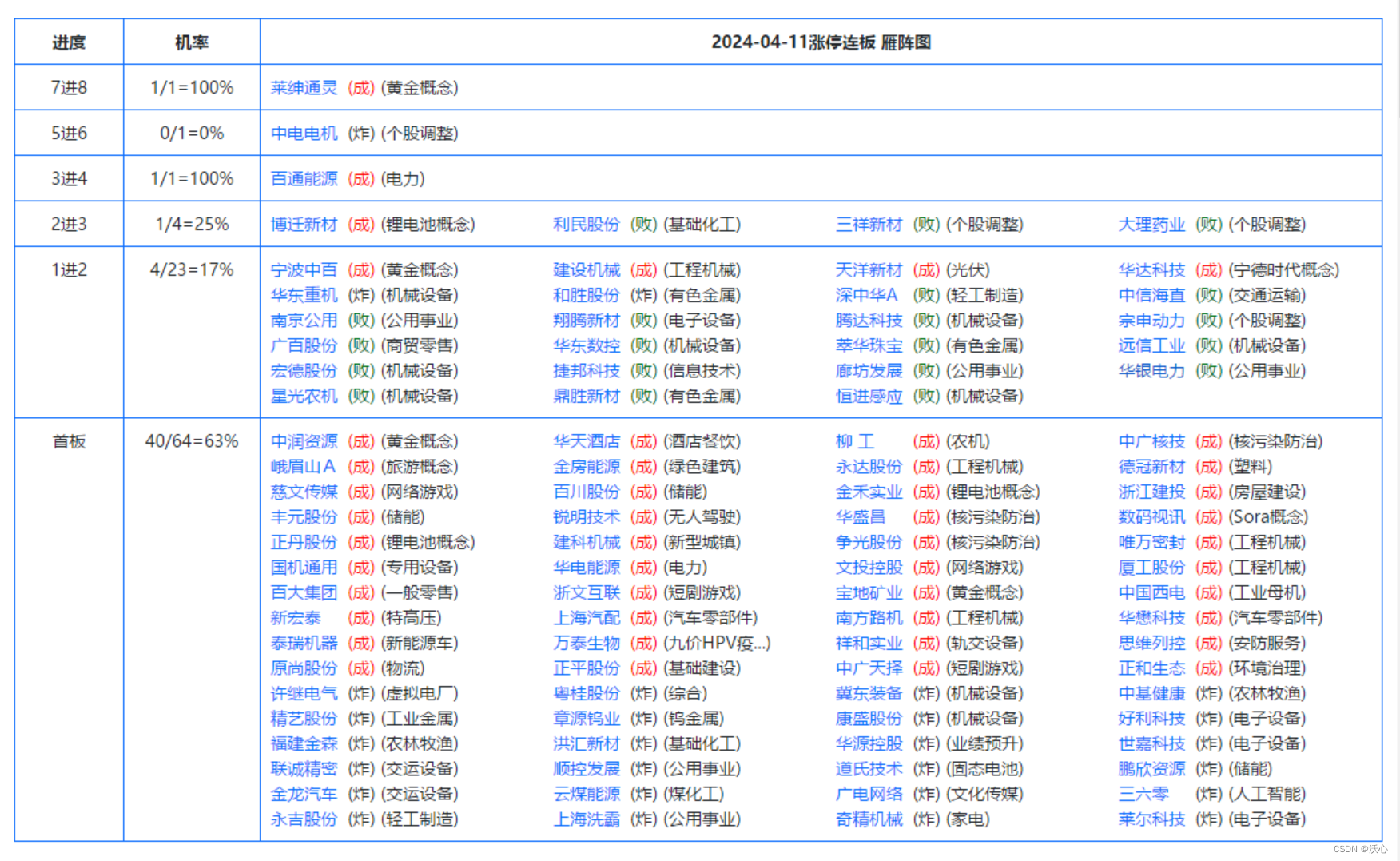Click the 华电能源 link
Screen dimensions: 1400x861
click(587, 568)
